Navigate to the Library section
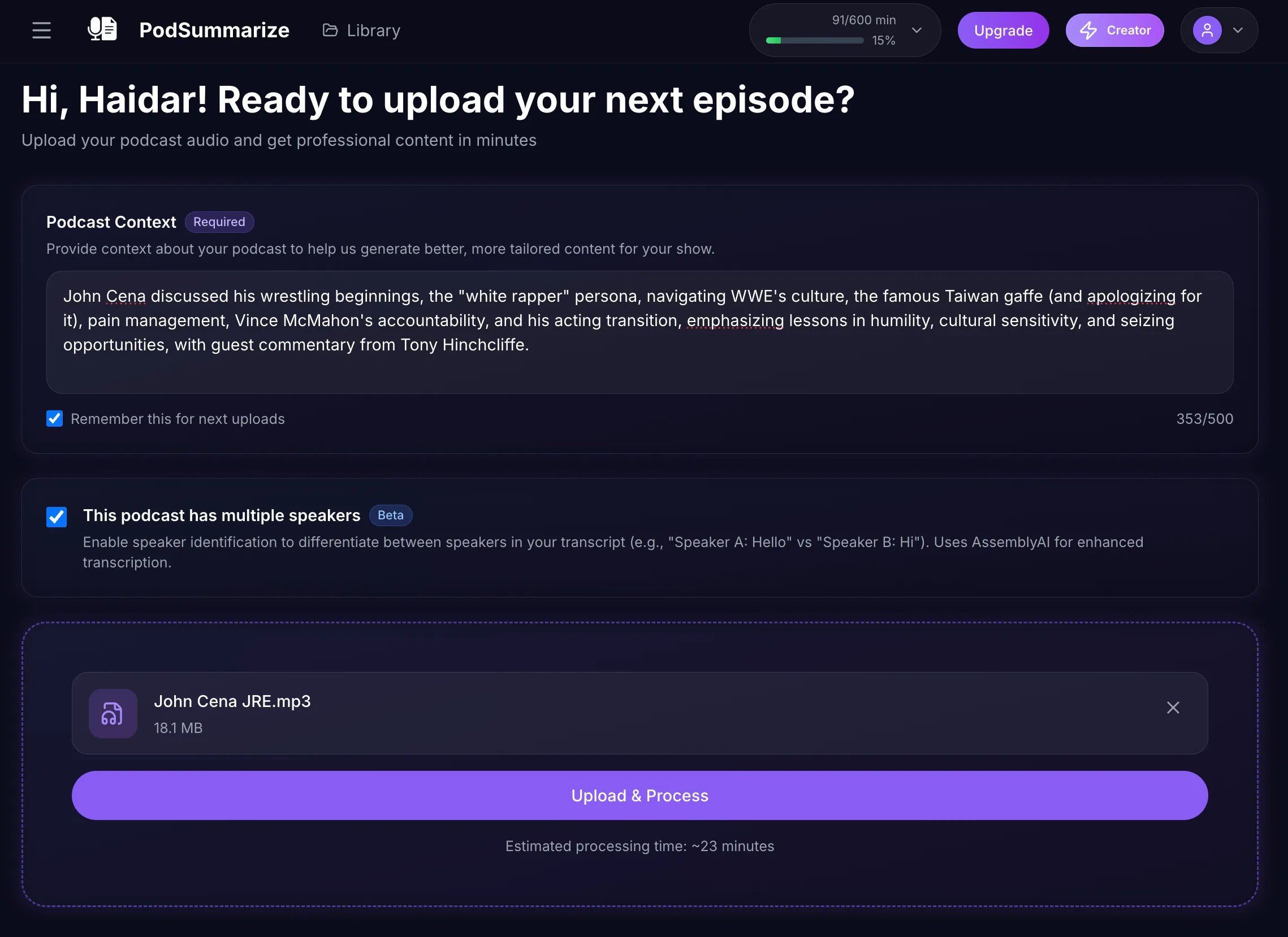Image resolution: width=1288 pixels, height=937 pixels. [373, 30]
